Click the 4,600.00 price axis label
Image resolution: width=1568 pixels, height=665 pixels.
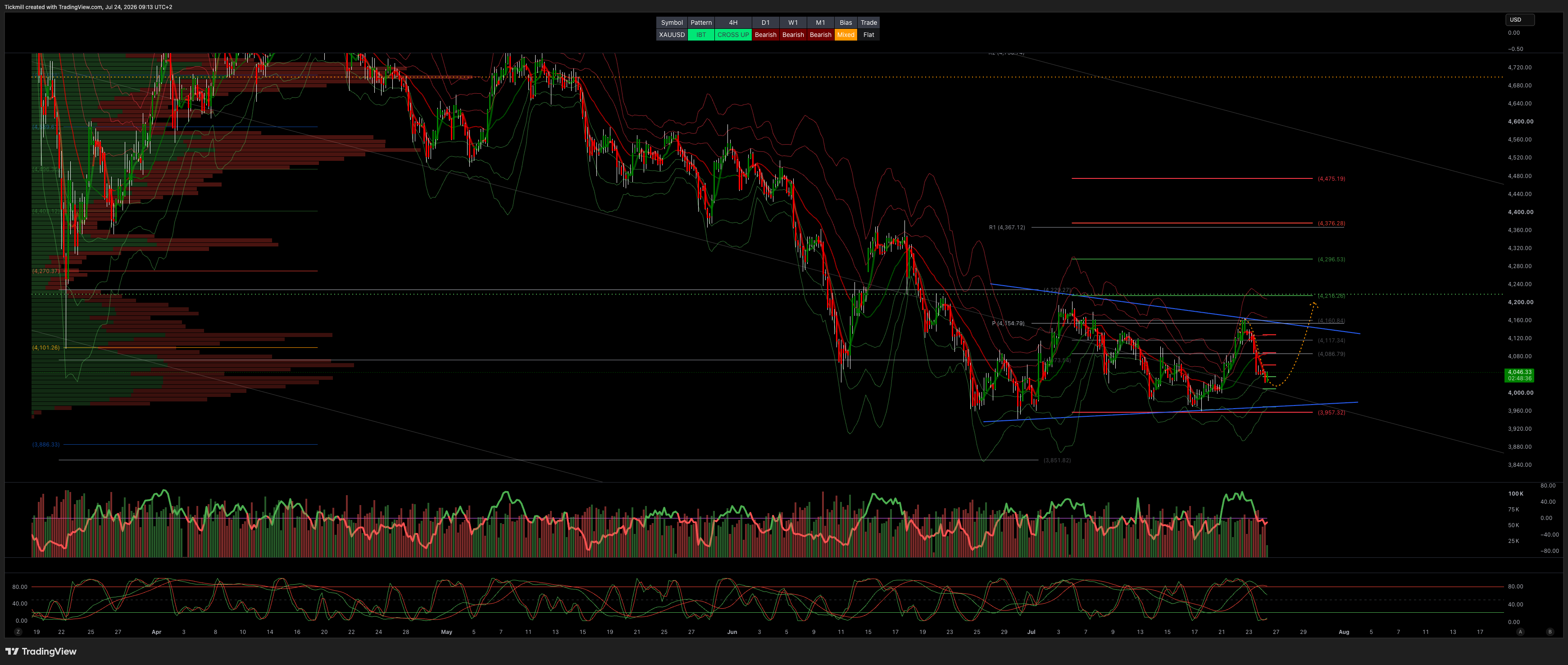(x=1521, y=122)
